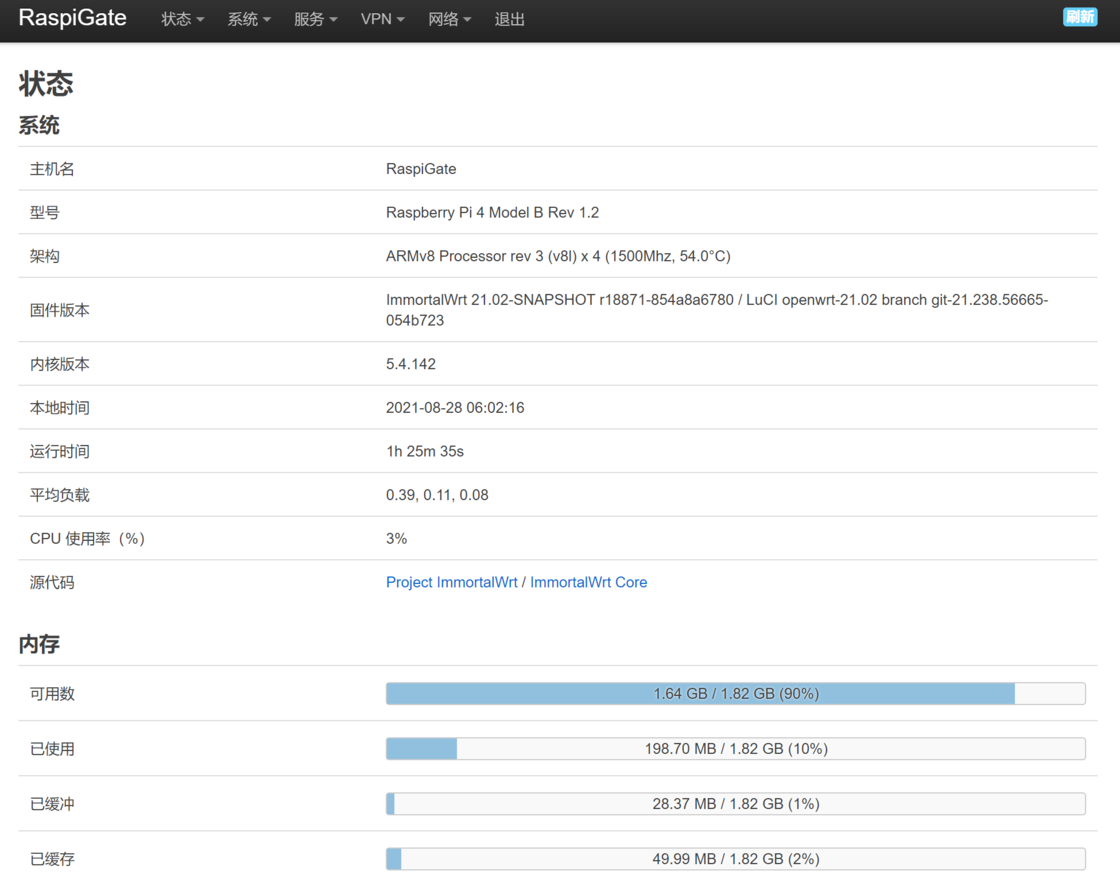The image size is (1120, 894).
Task: Expand the 系统 menu in the top navigation
Action: [x=249, y=19]
